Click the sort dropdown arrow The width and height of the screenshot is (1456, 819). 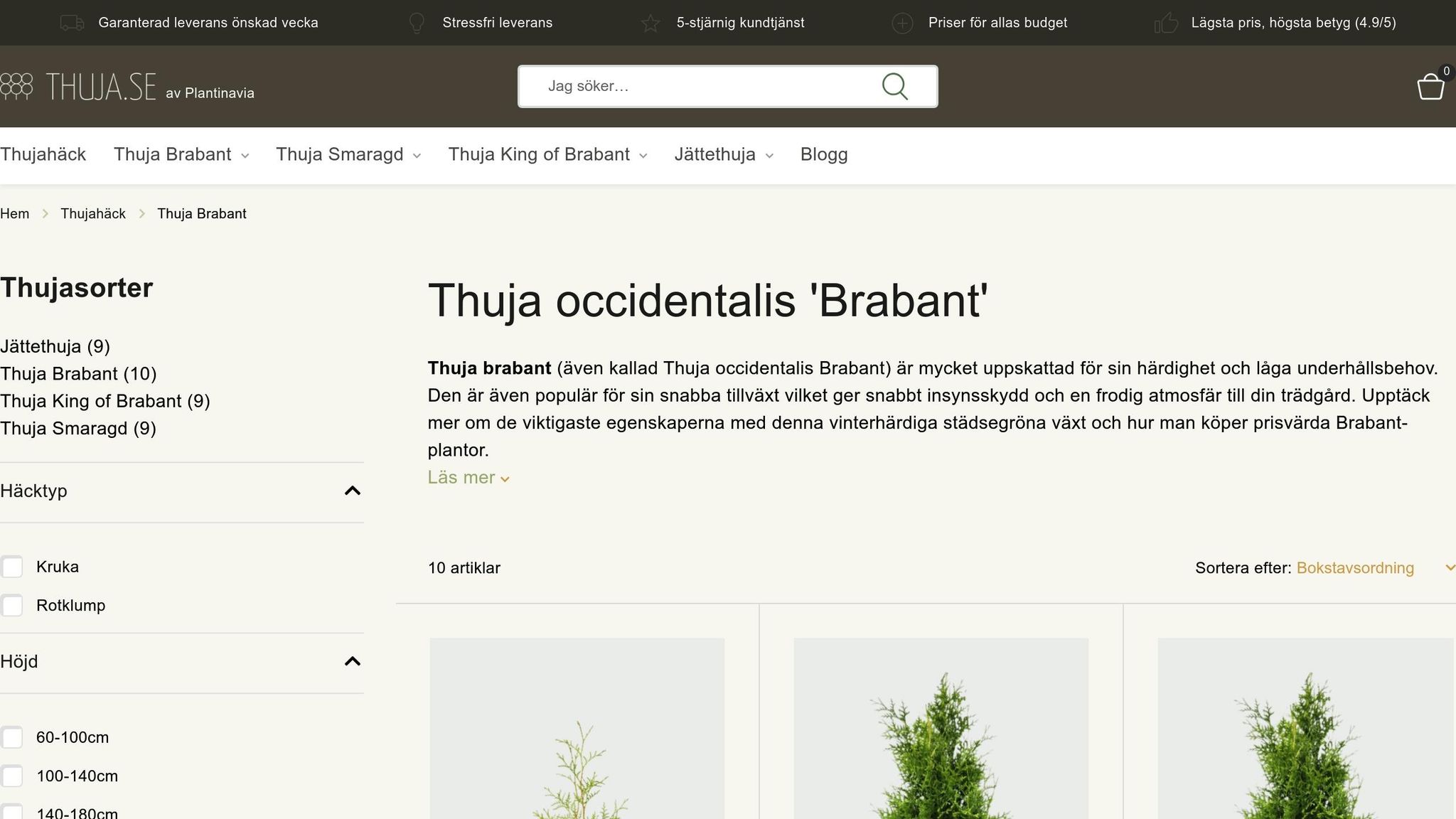click(1450, 568)
